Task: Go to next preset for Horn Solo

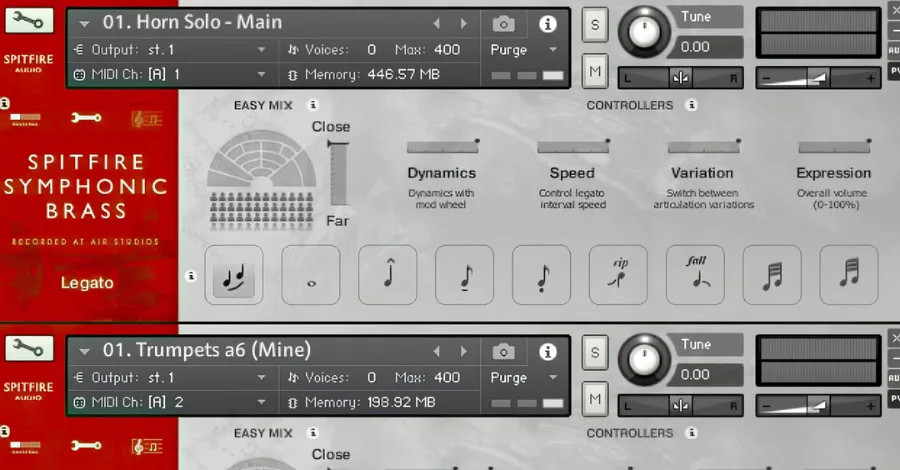Action: tap(463, 24)
